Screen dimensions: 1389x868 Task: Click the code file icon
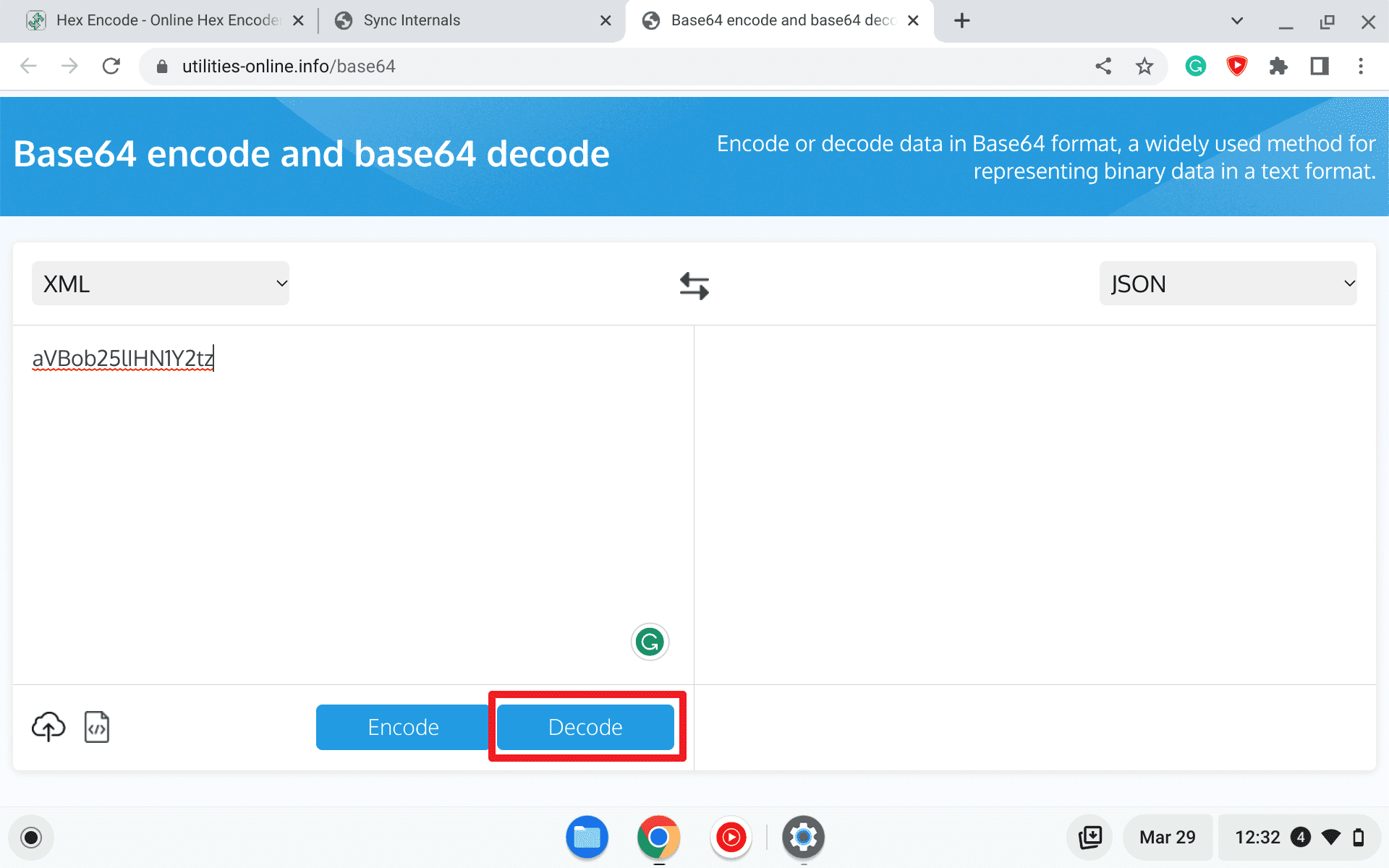pyautogui.click(x=97, y=727)
